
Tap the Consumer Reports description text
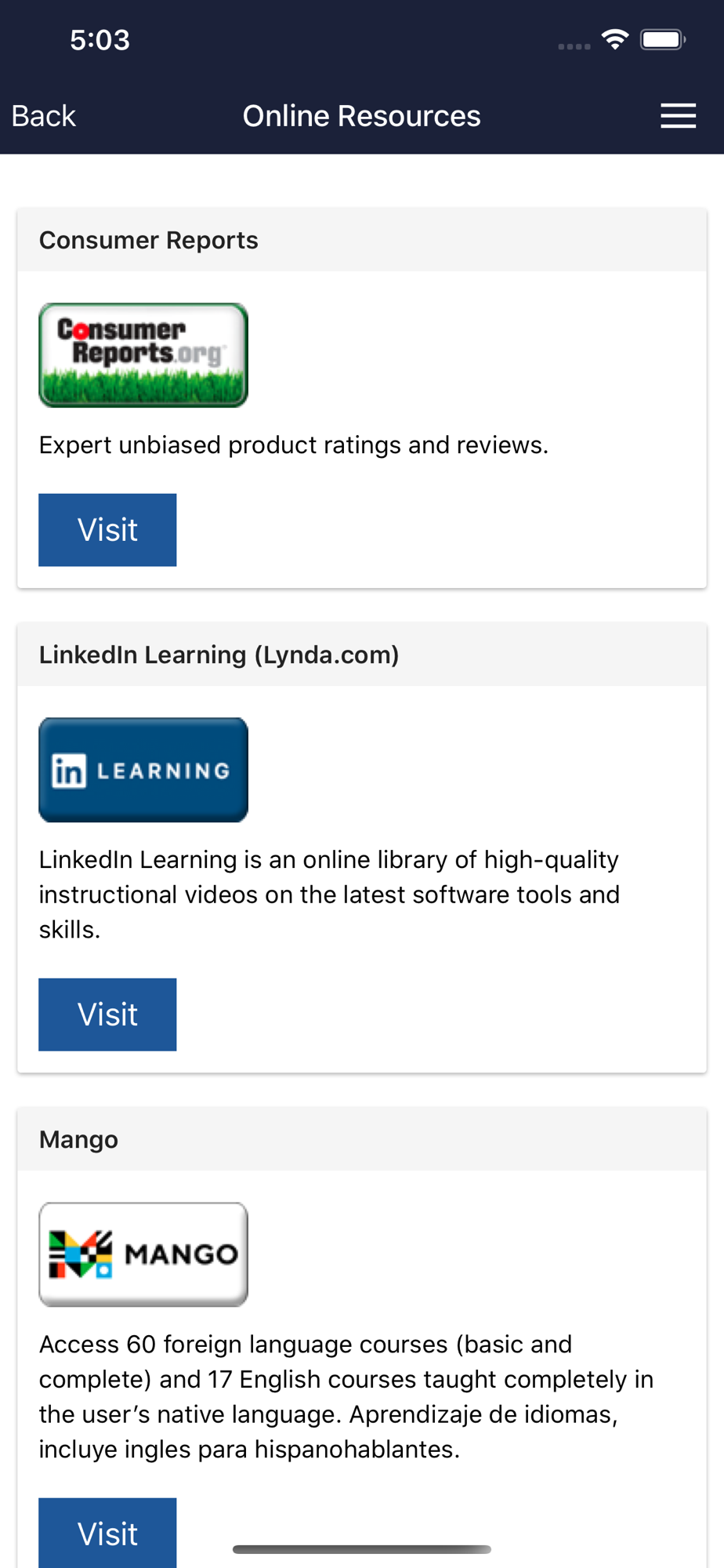pyautogui.click(x=294, y=445)
